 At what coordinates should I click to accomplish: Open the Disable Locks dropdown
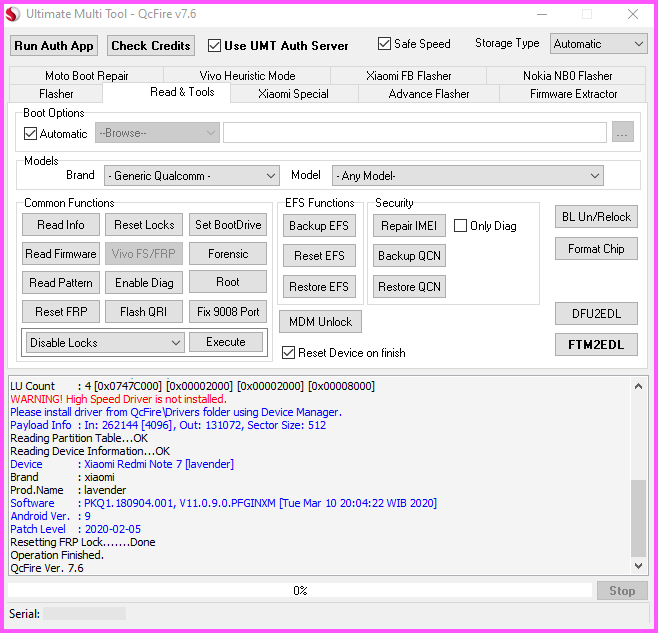[105, 343]
